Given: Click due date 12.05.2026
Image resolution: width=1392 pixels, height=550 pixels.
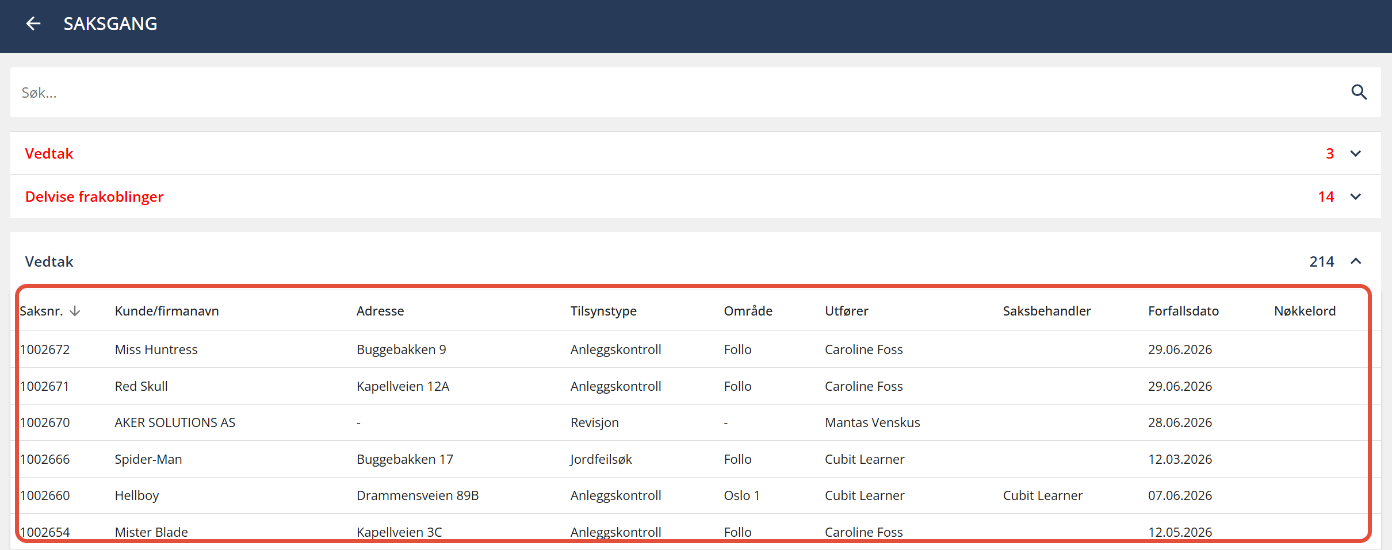Looking at the screenshot, I should [x=1180, y=532].
